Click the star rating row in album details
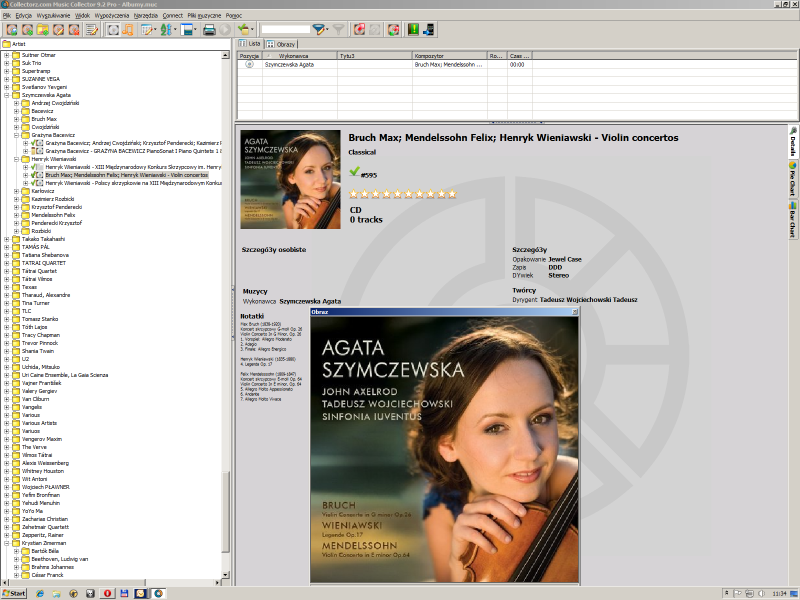The height and width of the screenshot is (600, 800). (x=403, y=194)
